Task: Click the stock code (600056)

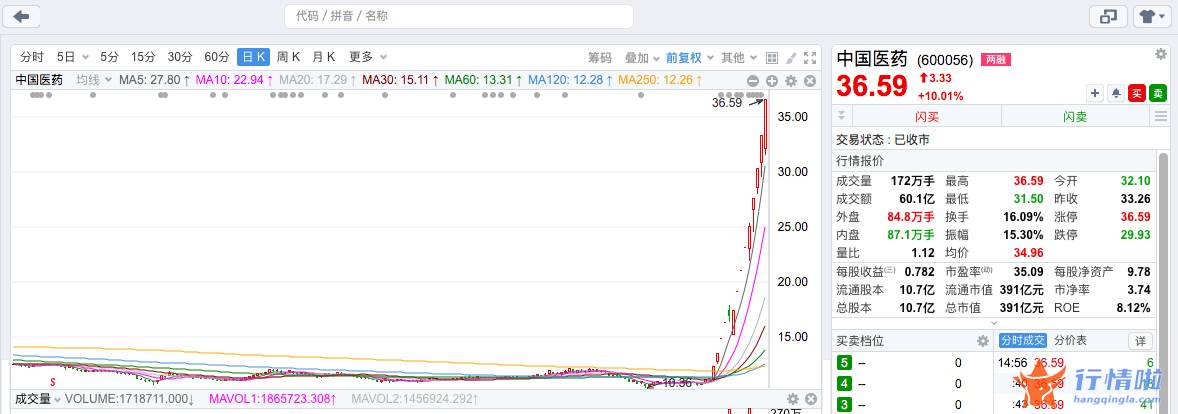Action: click(945, 61)
